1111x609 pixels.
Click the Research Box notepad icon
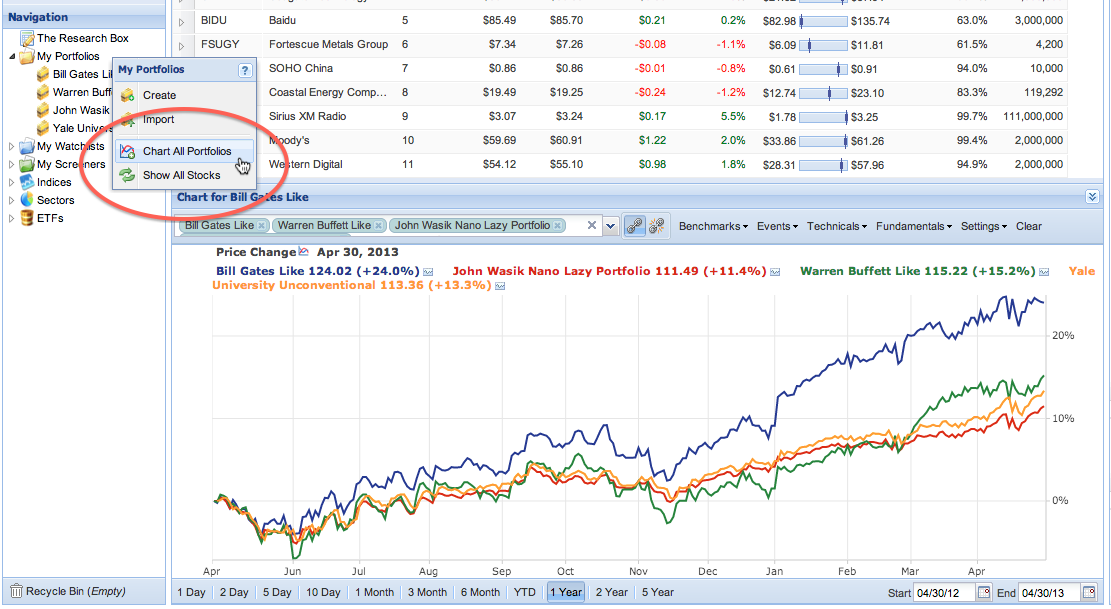(27, 38)
